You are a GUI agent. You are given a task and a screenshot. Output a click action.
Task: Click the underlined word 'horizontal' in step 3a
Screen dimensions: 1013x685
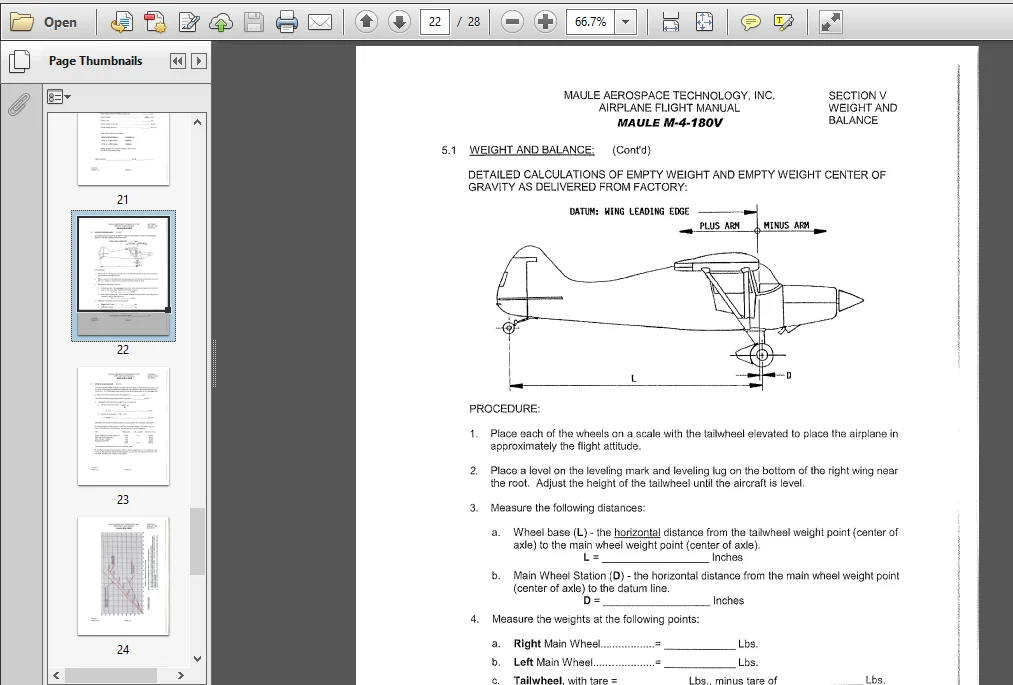pyautogui.click(x=637, y=532)
